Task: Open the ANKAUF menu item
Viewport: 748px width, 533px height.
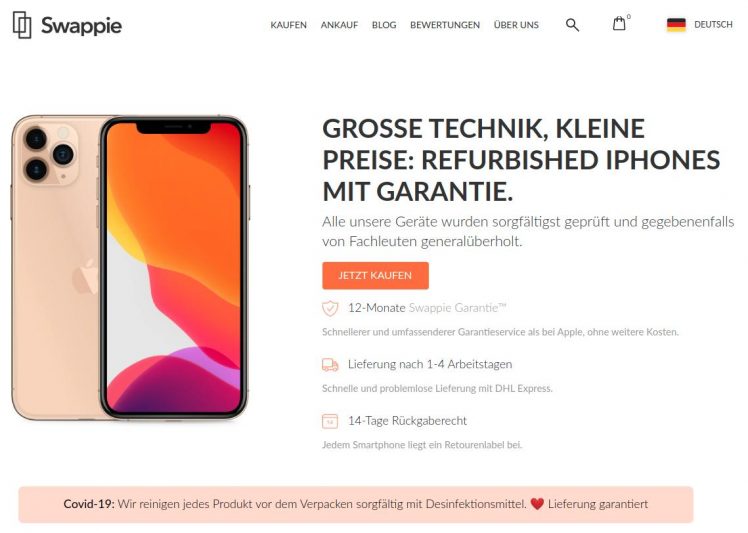Action: pos(339,25)
